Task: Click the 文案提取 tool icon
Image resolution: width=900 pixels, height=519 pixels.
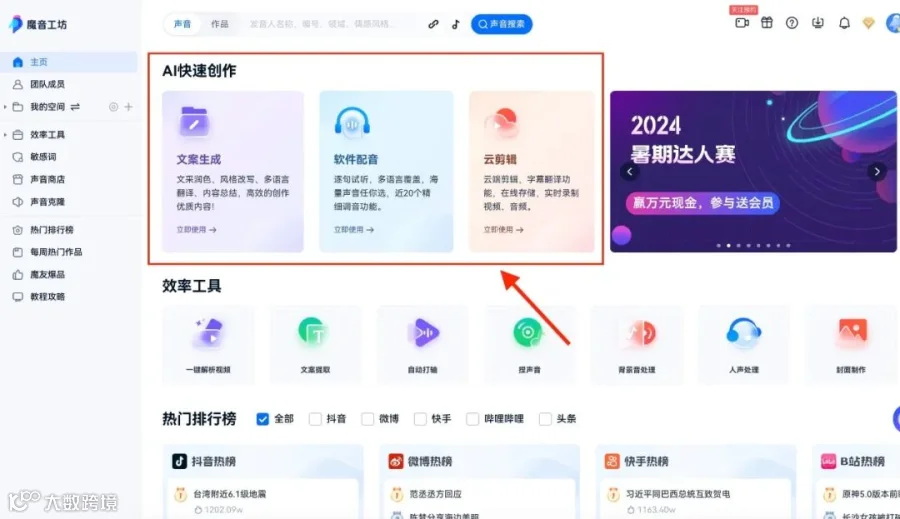Action: click(313, 332)
